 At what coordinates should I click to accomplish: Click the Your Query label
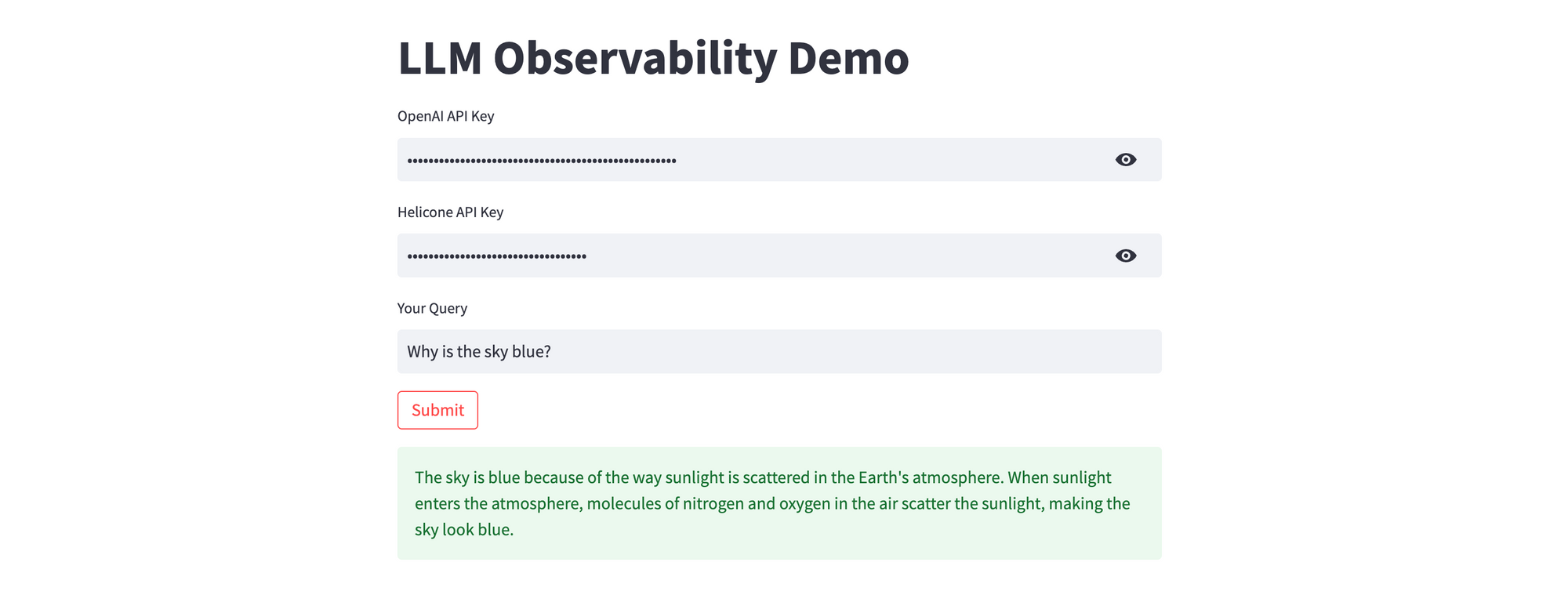pos(432,308)
